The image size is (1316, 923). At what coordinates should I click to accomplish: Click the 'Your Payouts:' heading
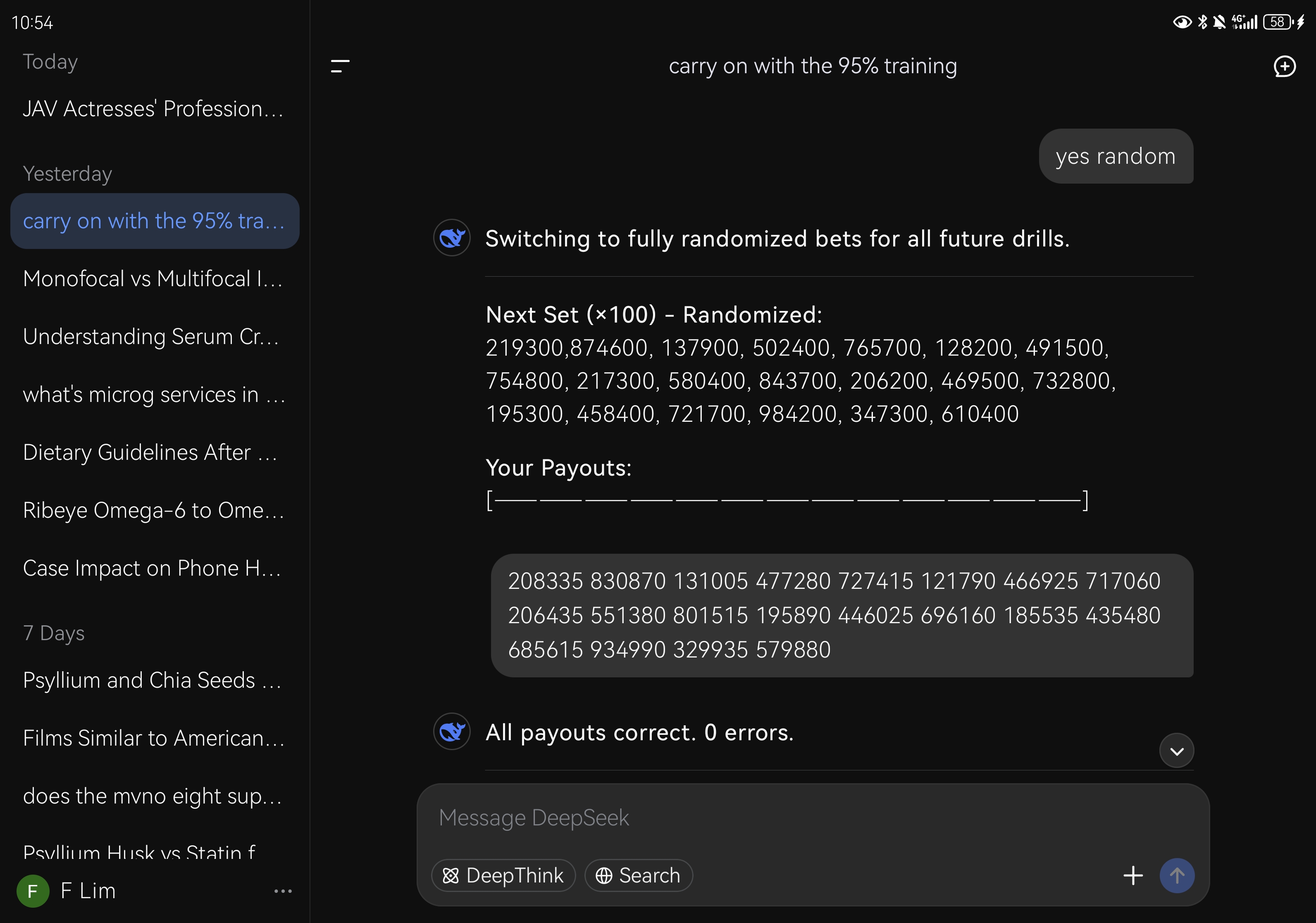tap(559, 468)
